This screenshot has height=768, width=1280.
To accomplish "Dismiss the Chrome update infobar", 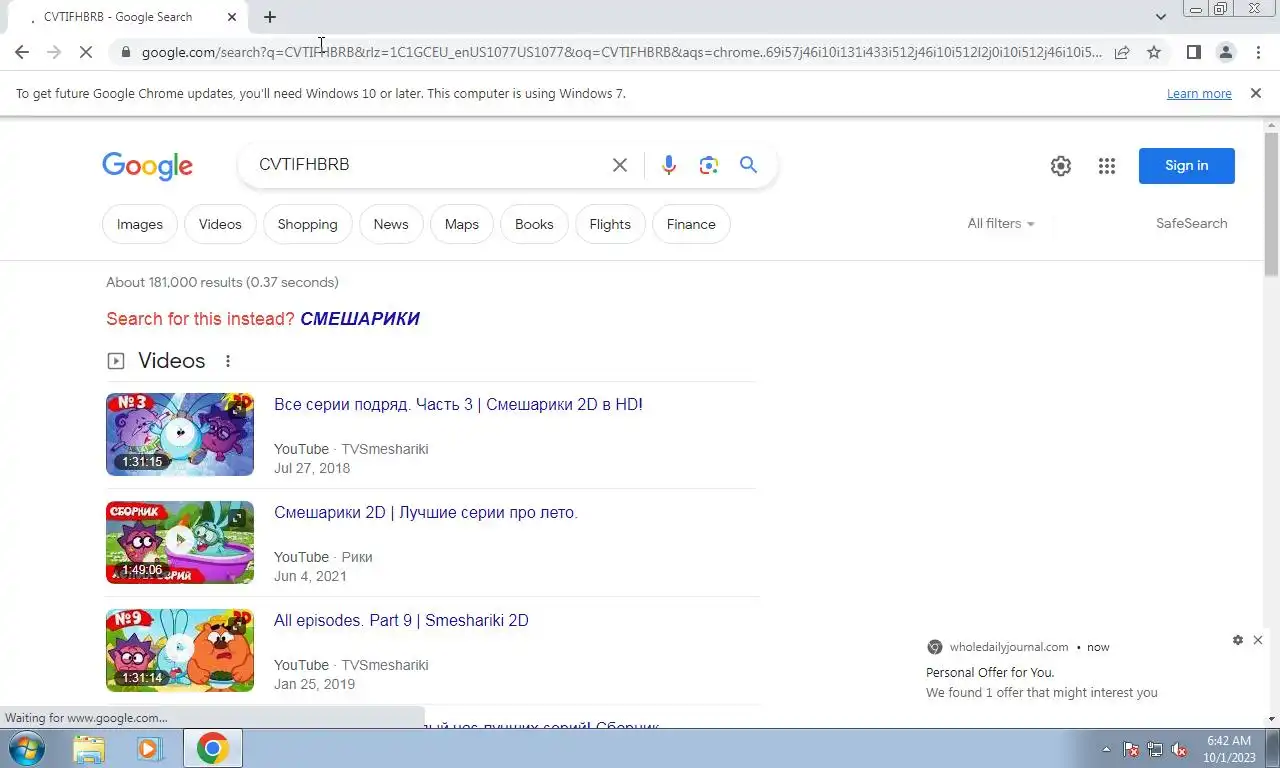I will pos(1255,93).
